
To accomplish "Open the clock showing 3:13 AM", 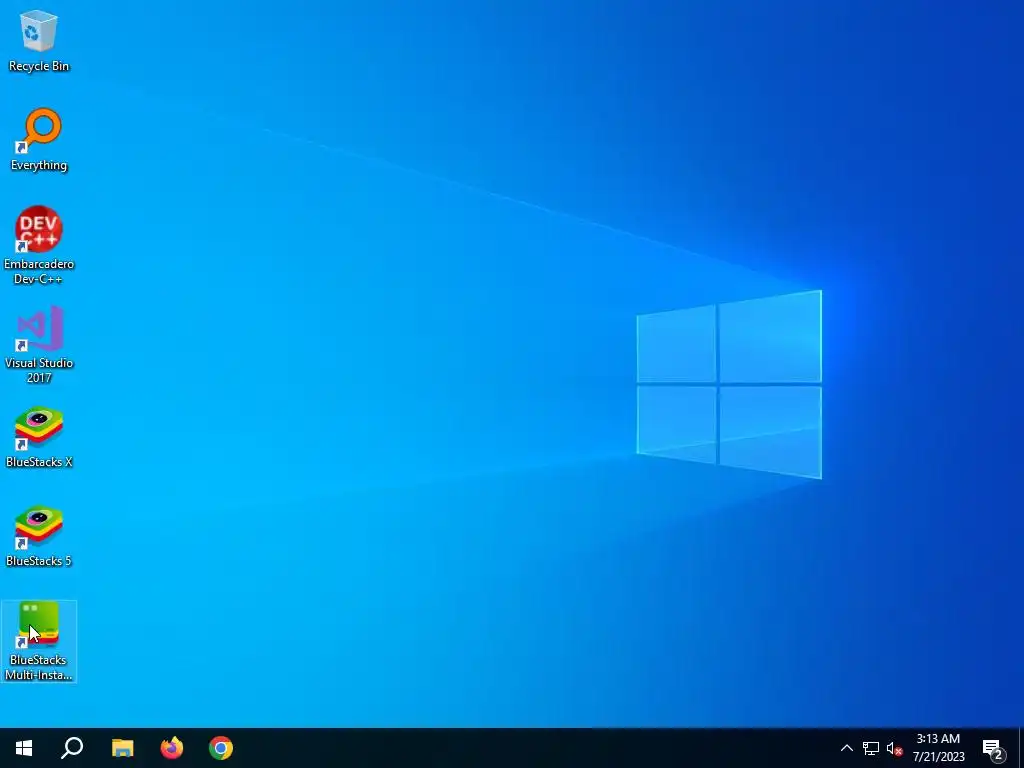I will pos(938,748).
